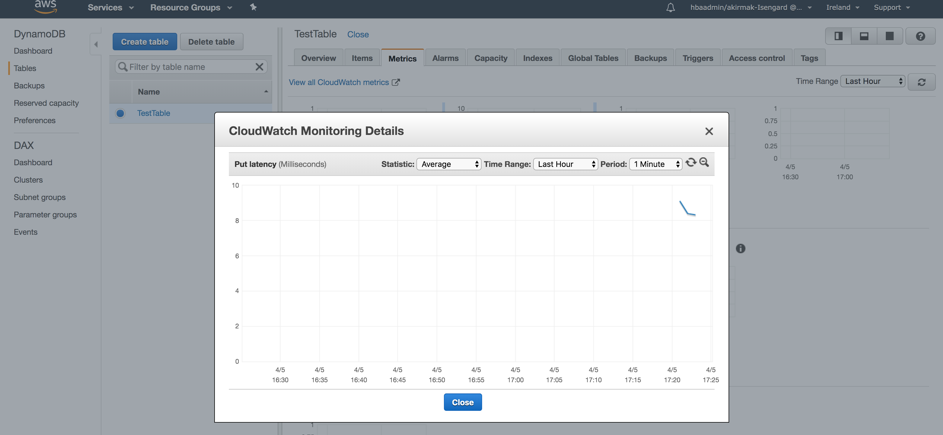Image resolution: width=943 pixels, height=435 pixels.
Task: Switch to the Overview tab
Action: pyautogui.click(x=318, y=58)
